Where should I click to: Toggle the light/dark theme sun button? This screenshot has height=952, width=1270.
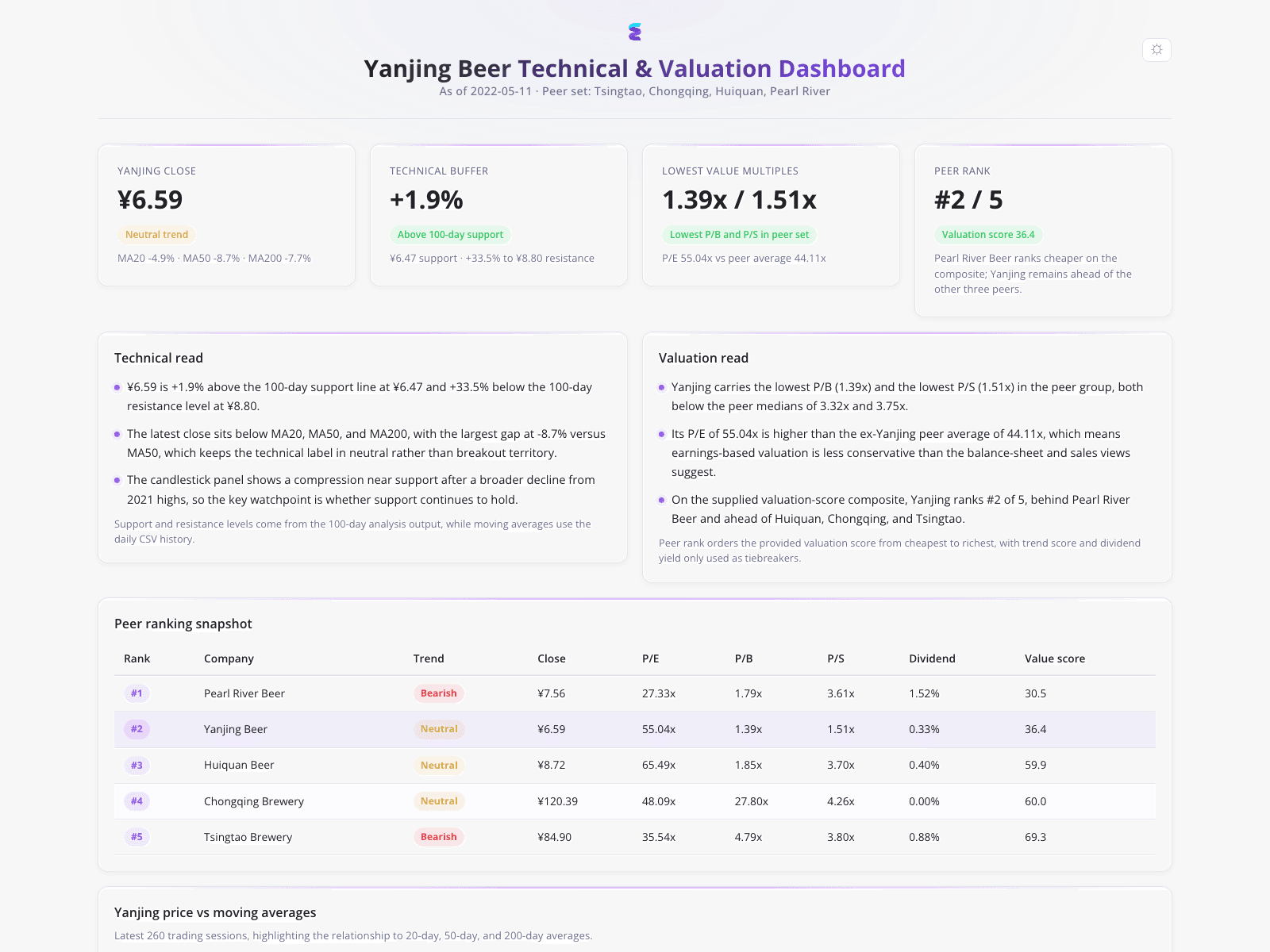pos(1156,49)
